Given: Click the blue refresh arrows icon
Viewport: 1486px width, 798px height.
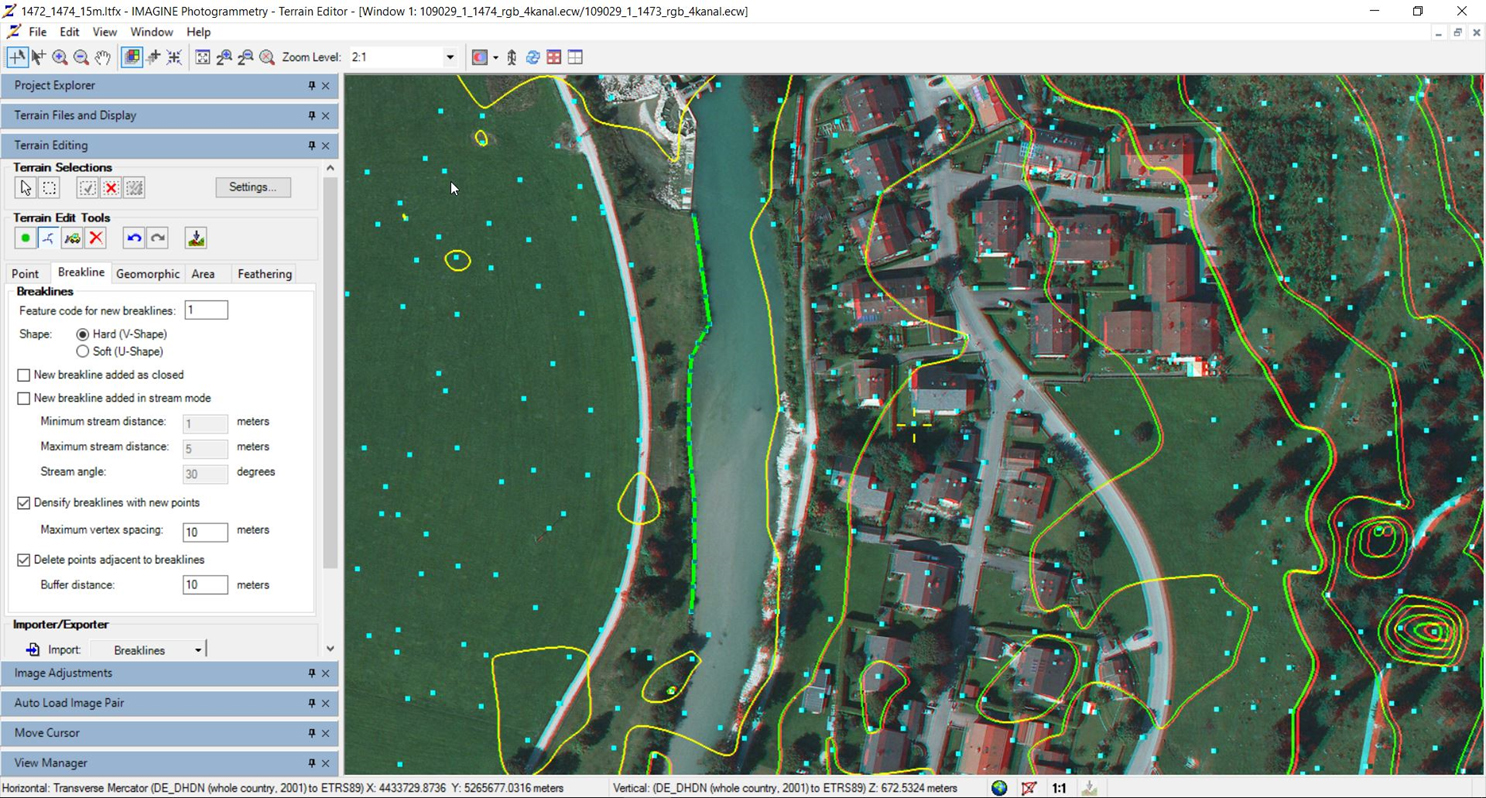Looking at the screenshot, I should 533,57.
